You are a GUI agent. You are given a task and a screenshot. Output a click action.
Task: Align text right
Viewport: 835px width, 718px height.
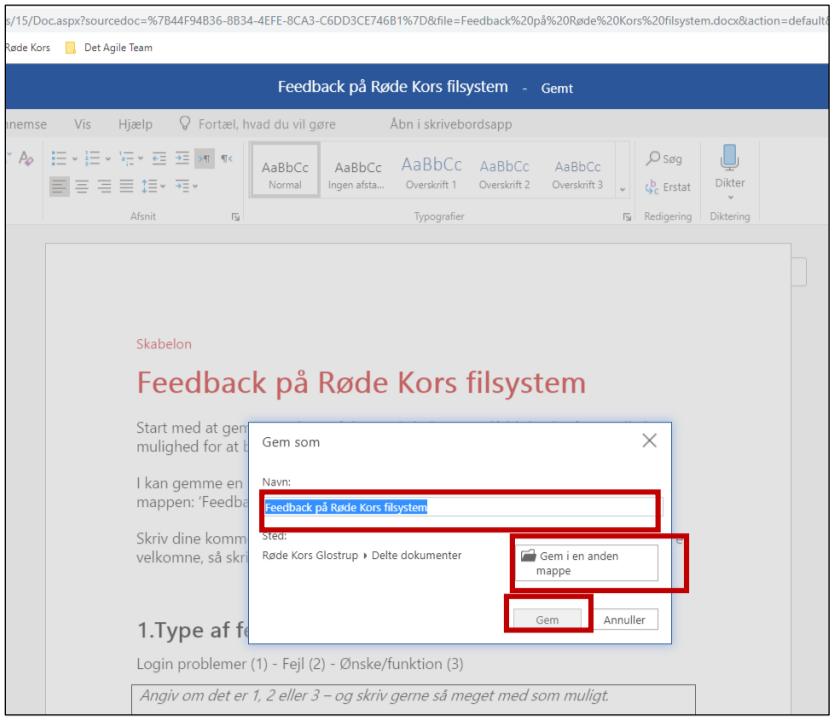point(104,186)
